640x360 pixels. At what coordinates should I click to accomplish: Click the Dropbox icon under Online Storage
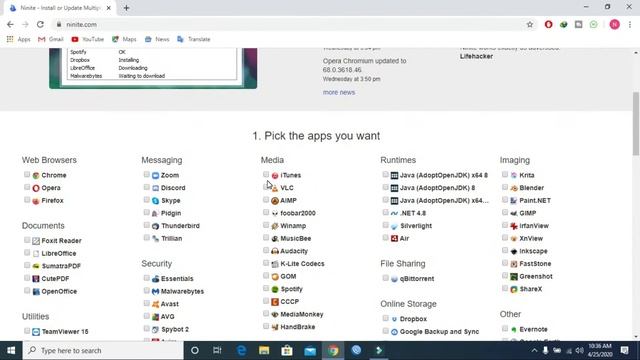(394, 319)
